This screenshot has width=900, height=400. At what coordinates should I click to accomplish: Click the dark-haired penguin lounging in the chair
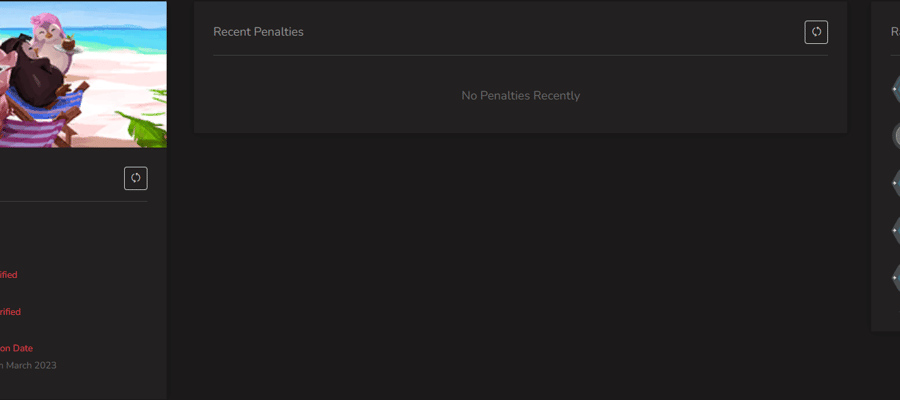[x=37, y=72]
